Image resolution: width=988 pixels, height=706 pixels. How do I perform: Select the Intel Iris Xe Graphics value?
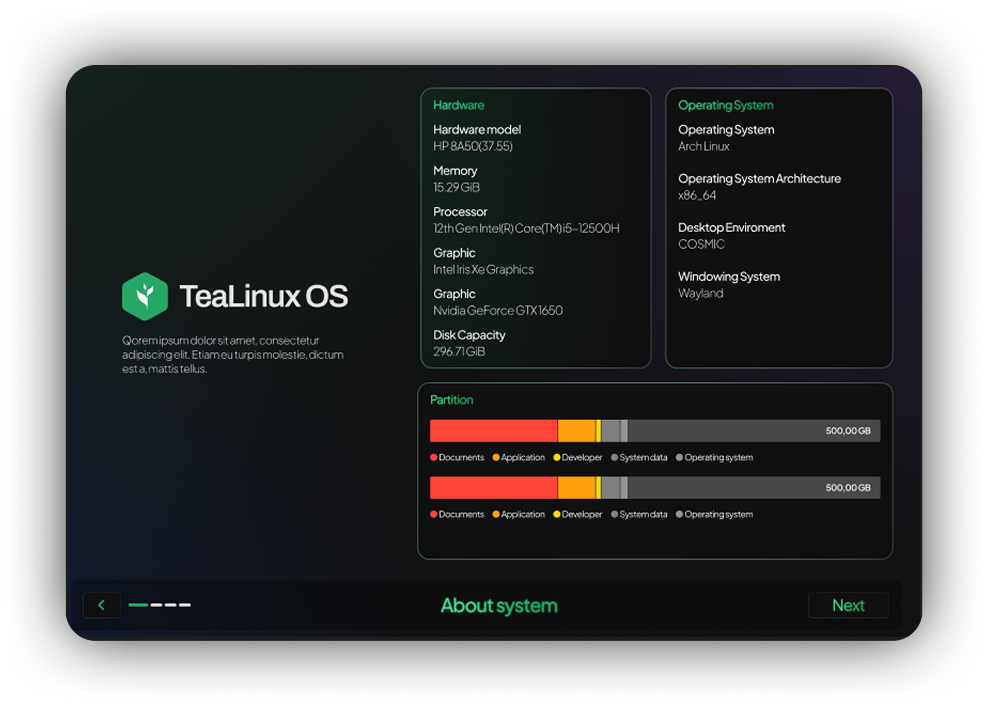coord(483,270)
